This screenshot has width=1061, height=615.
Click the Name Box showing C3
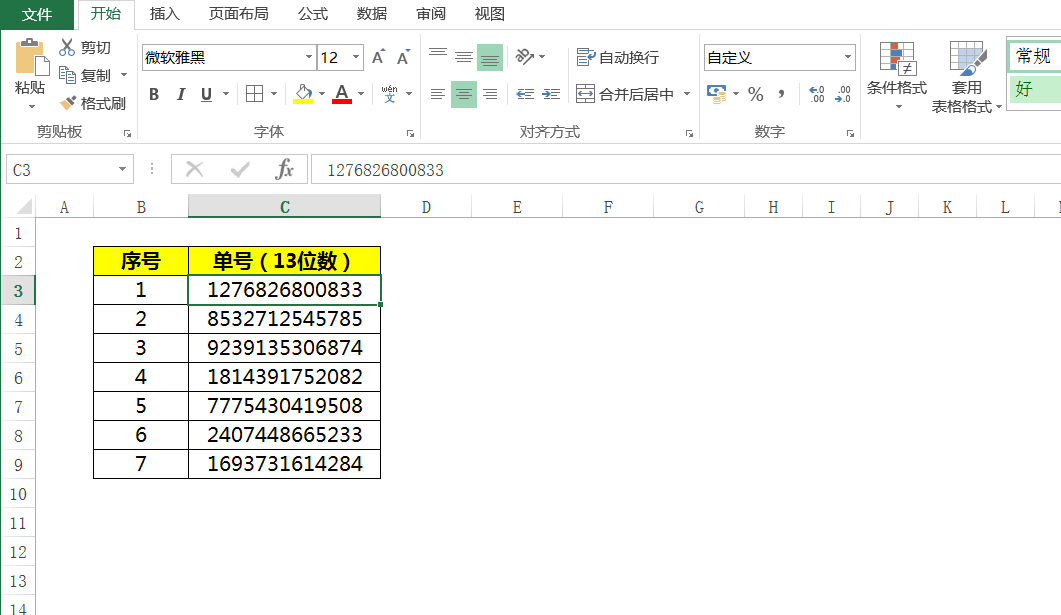point(61,169)
